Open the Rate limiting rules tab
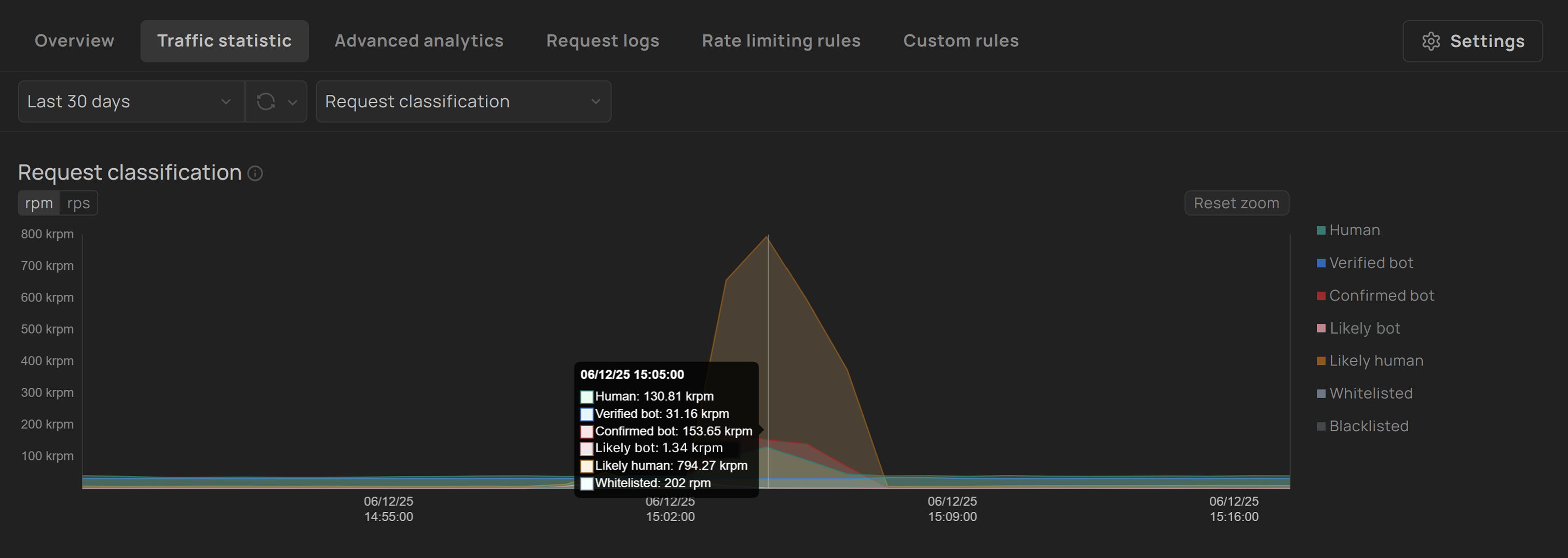 tap(781, 41)
